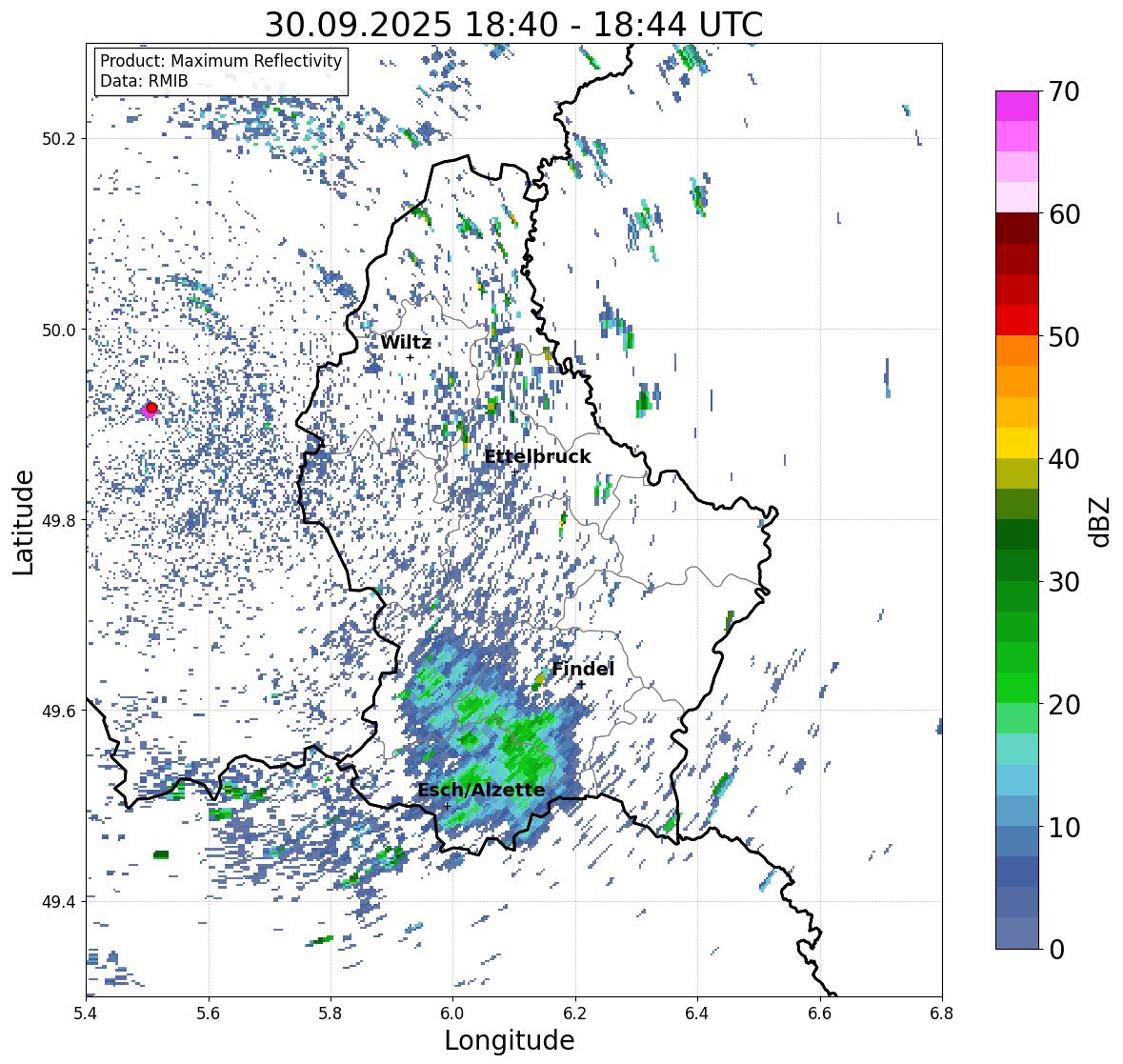Click the plus marker under the Findel label
Viewport: 1123px width, 1064px height.
click(x=581, y=684)
